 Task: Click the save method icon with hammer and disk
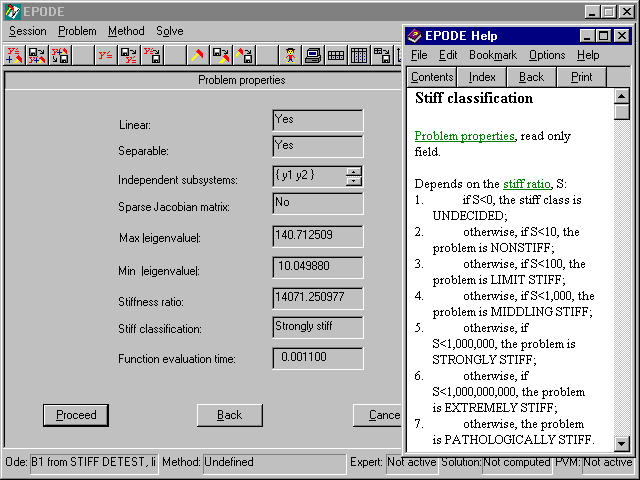(244, 55)
